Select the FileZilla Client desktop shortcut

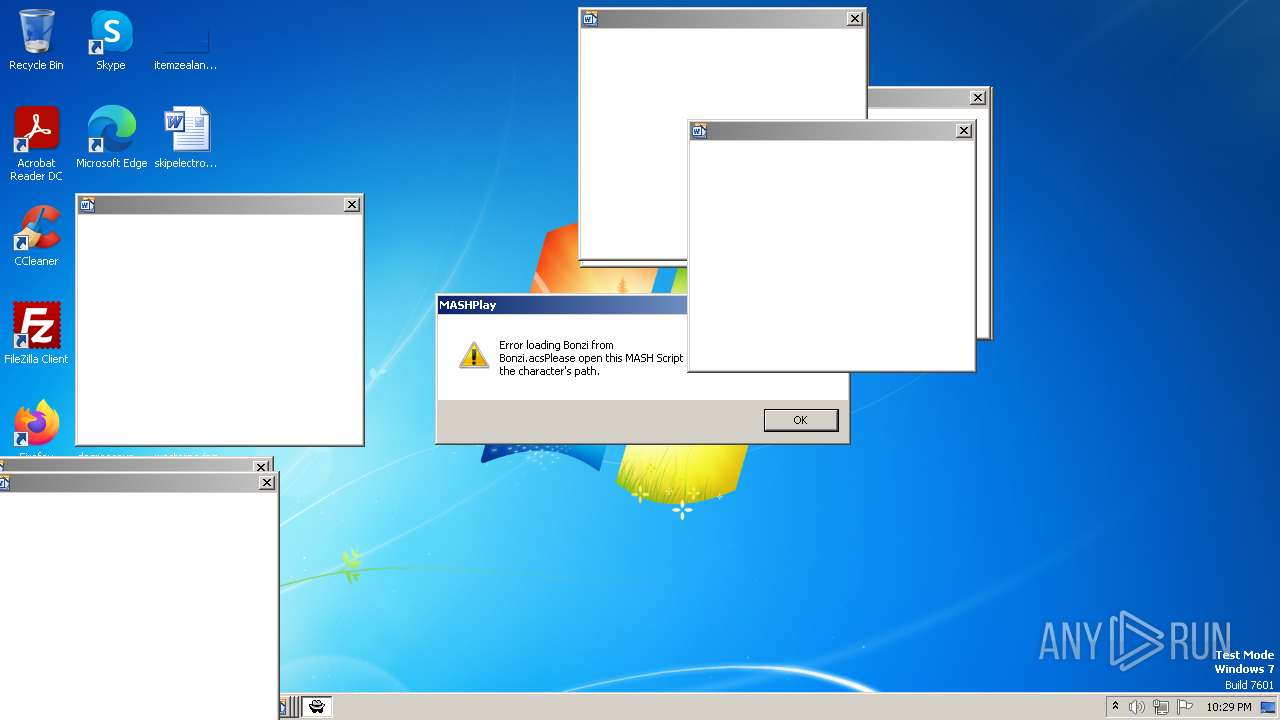(36, 334)
